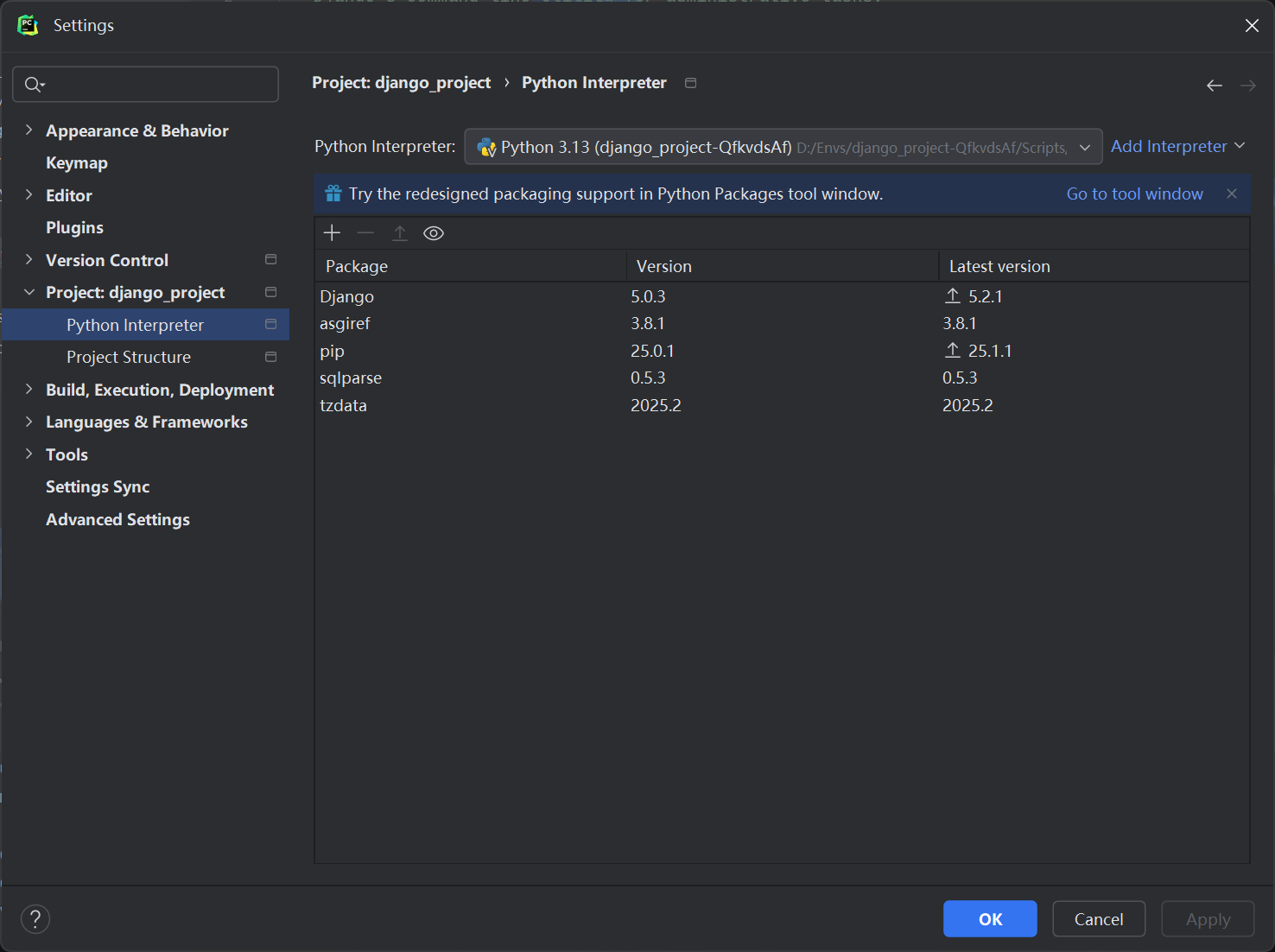Click Project: django_project breadcrumb
Screen dimensions: 1275x952
point(401,83)
